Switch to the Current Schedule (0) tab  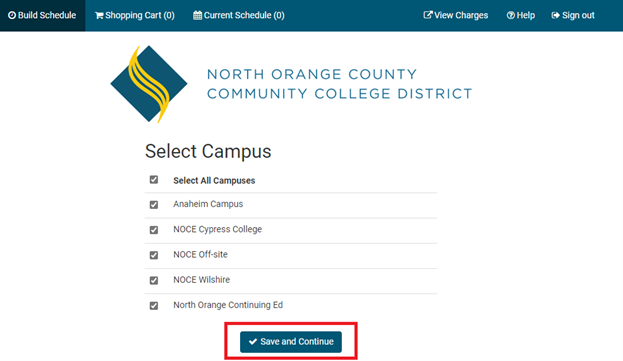tap(239, 15)
